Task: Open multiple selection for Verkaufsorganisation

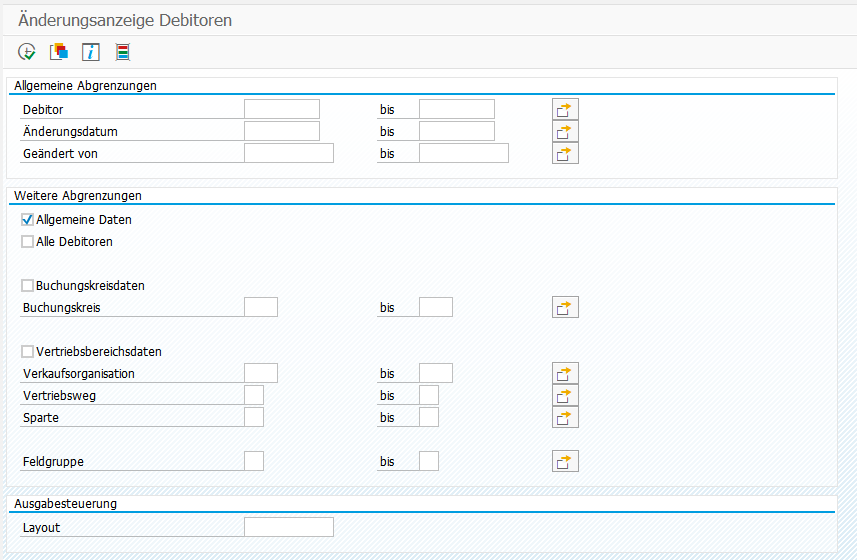Action: click(x=565, y=373)
